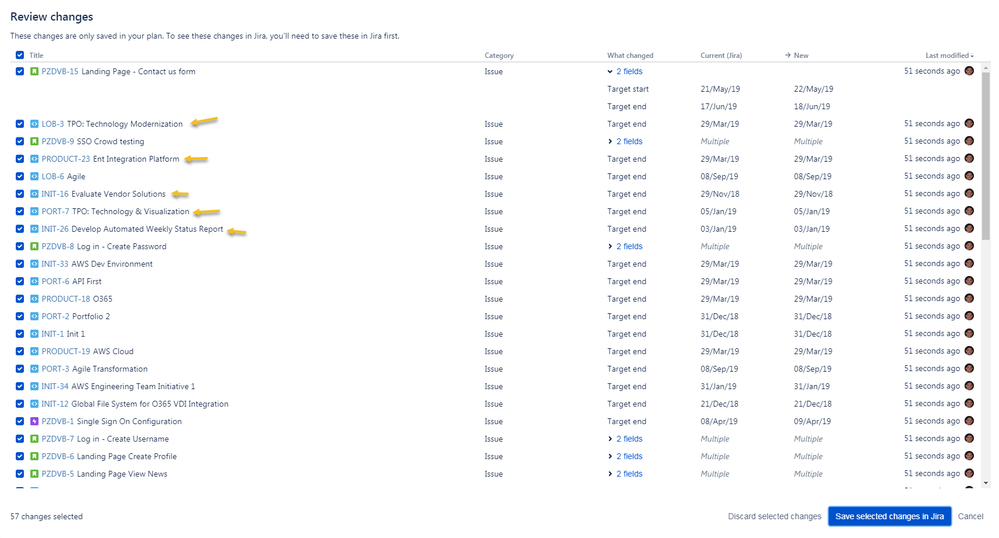Expand 2 fields for PZDVB-7 Create Username

pos(625,439)
